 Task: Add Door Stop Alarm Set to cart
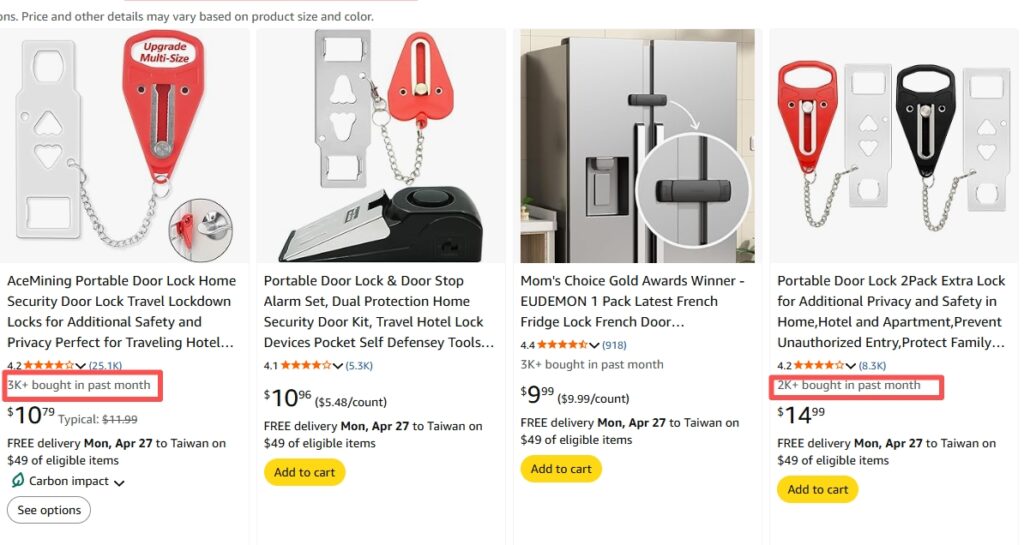(x=304, y=472)
